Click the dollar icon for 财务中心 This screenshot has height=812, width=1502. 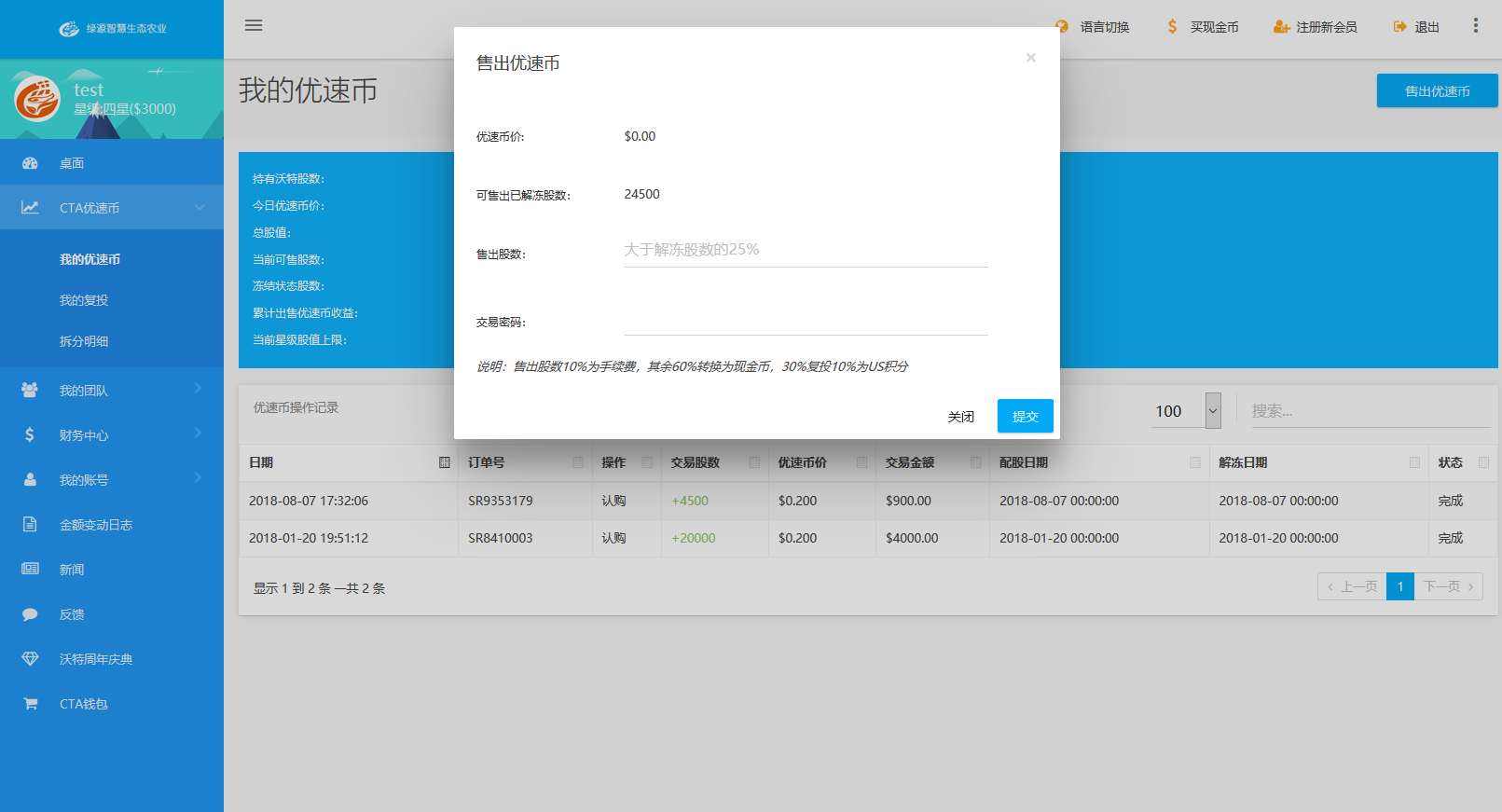tap(30, 434)
